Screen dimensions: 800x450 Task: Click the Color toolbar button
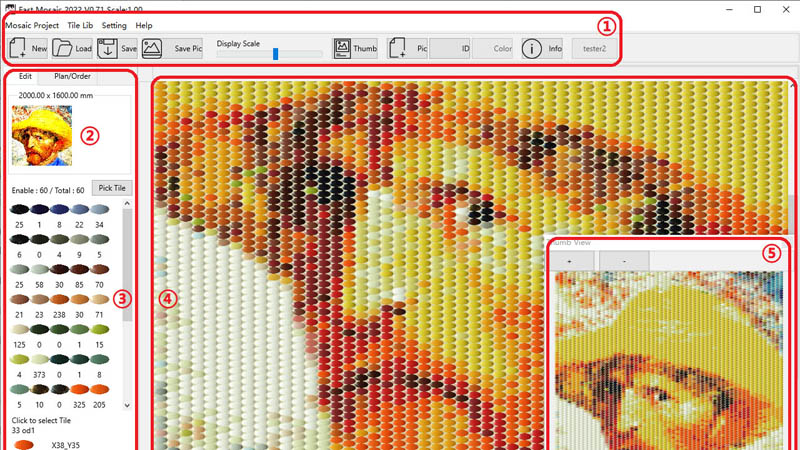tap(492, 48)
